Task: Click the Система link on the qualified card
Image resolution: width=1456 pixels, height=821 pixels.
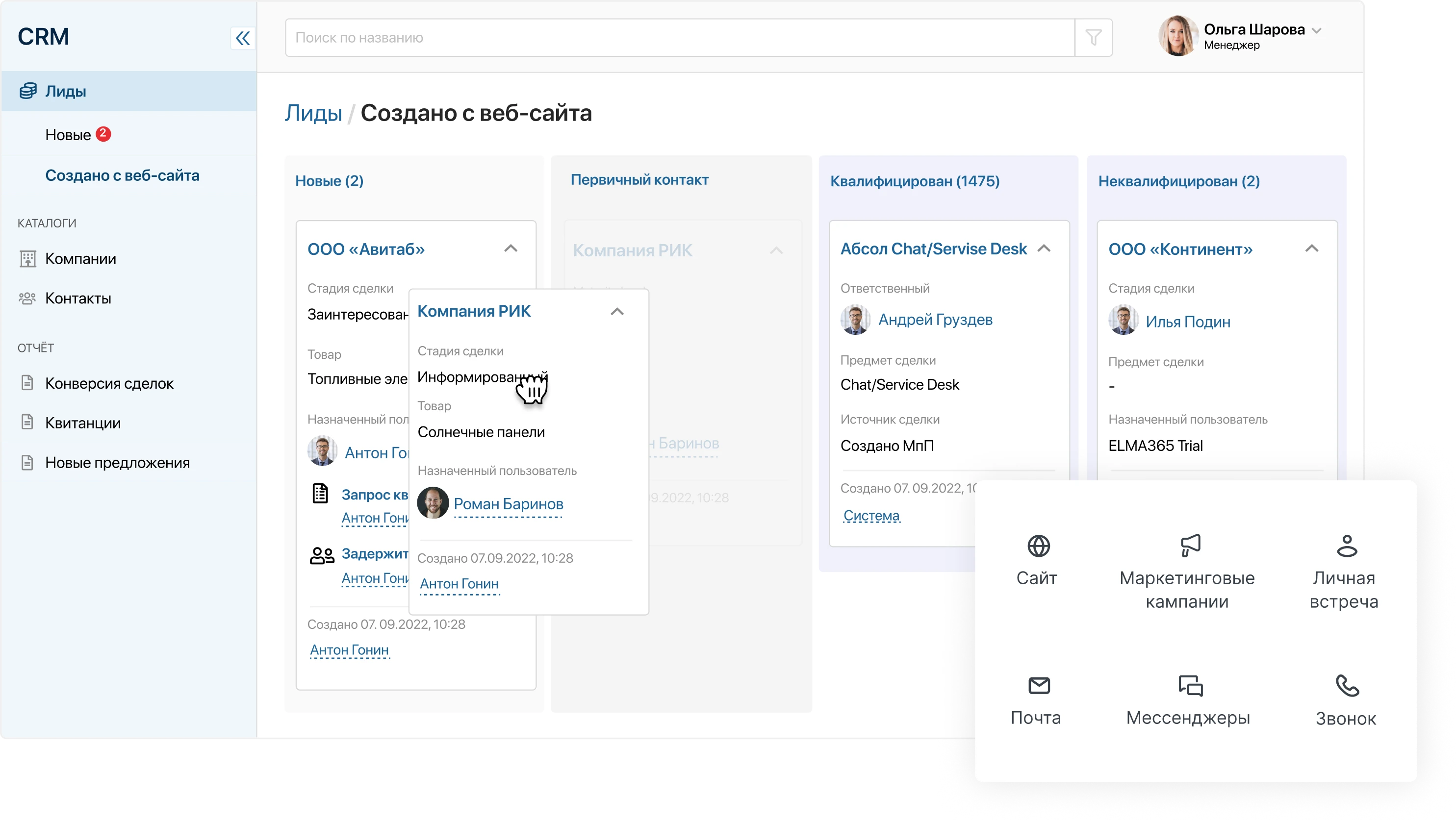Action: (x=871, y=516)
